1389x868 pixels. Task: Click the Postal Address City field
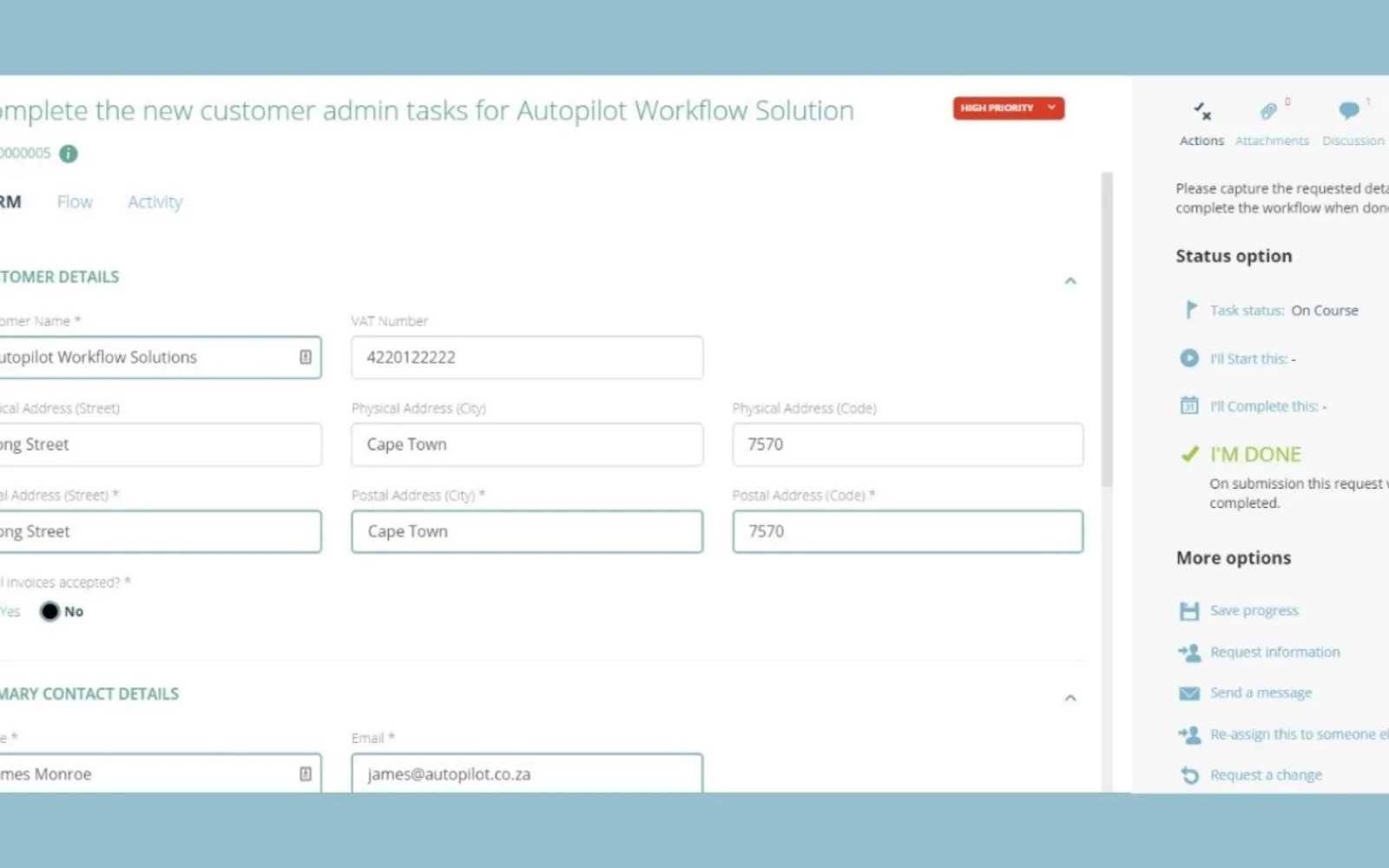pos(527,531)
